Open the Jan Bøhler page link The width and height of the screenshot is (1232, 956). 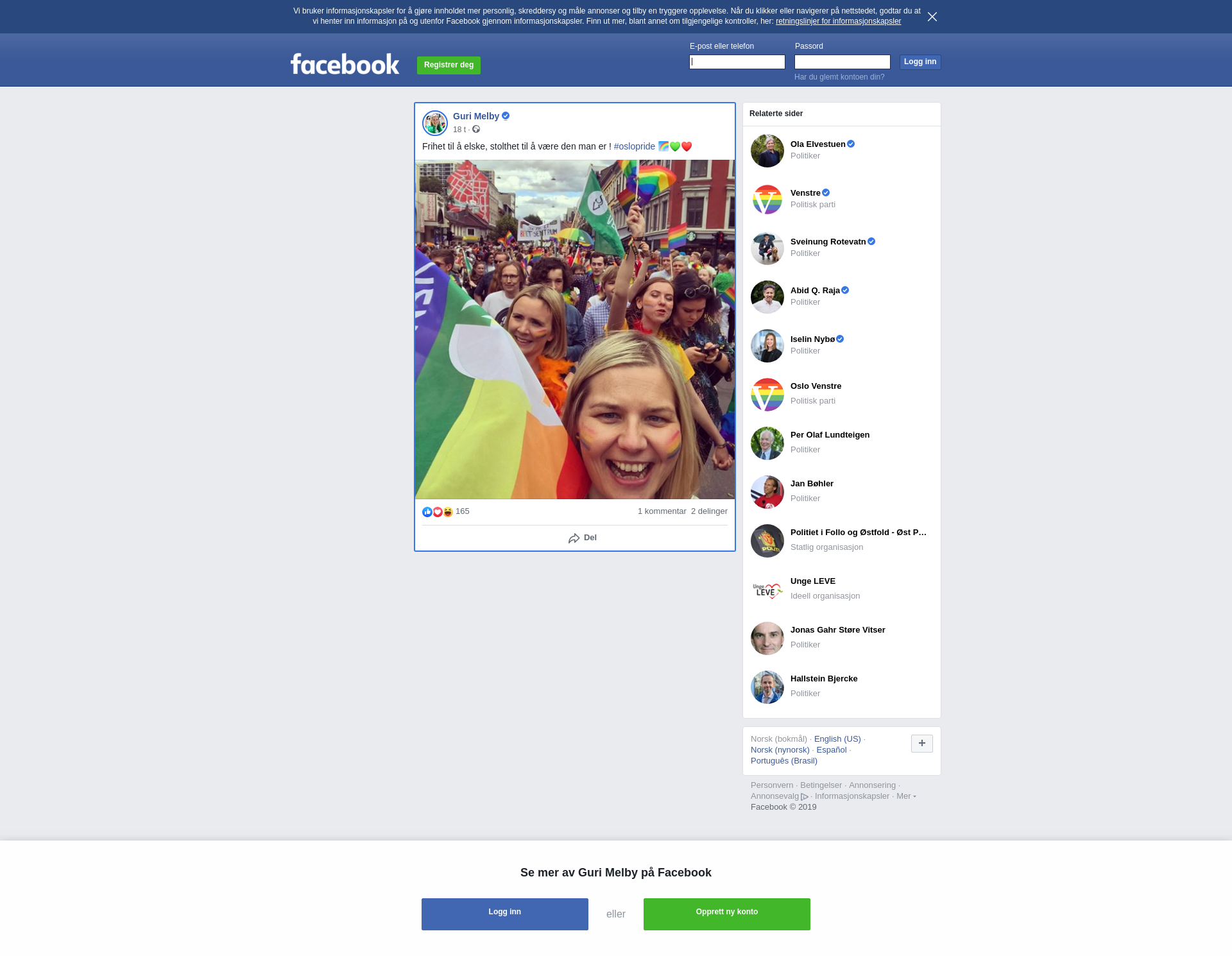(x=812, y=484)
